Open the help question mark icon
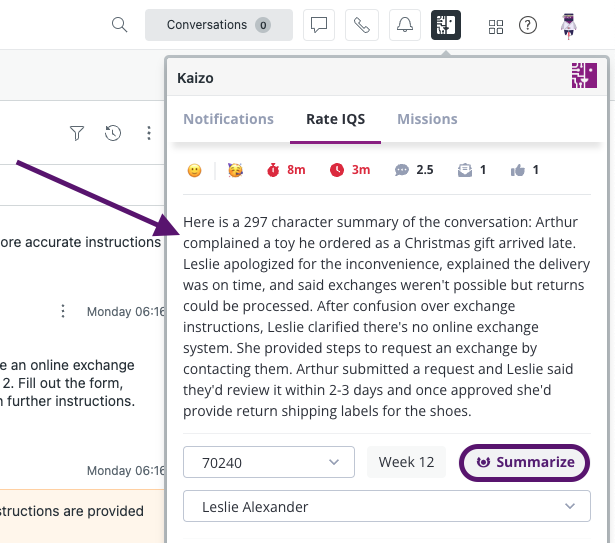615x543 pixels. [528, 26]
